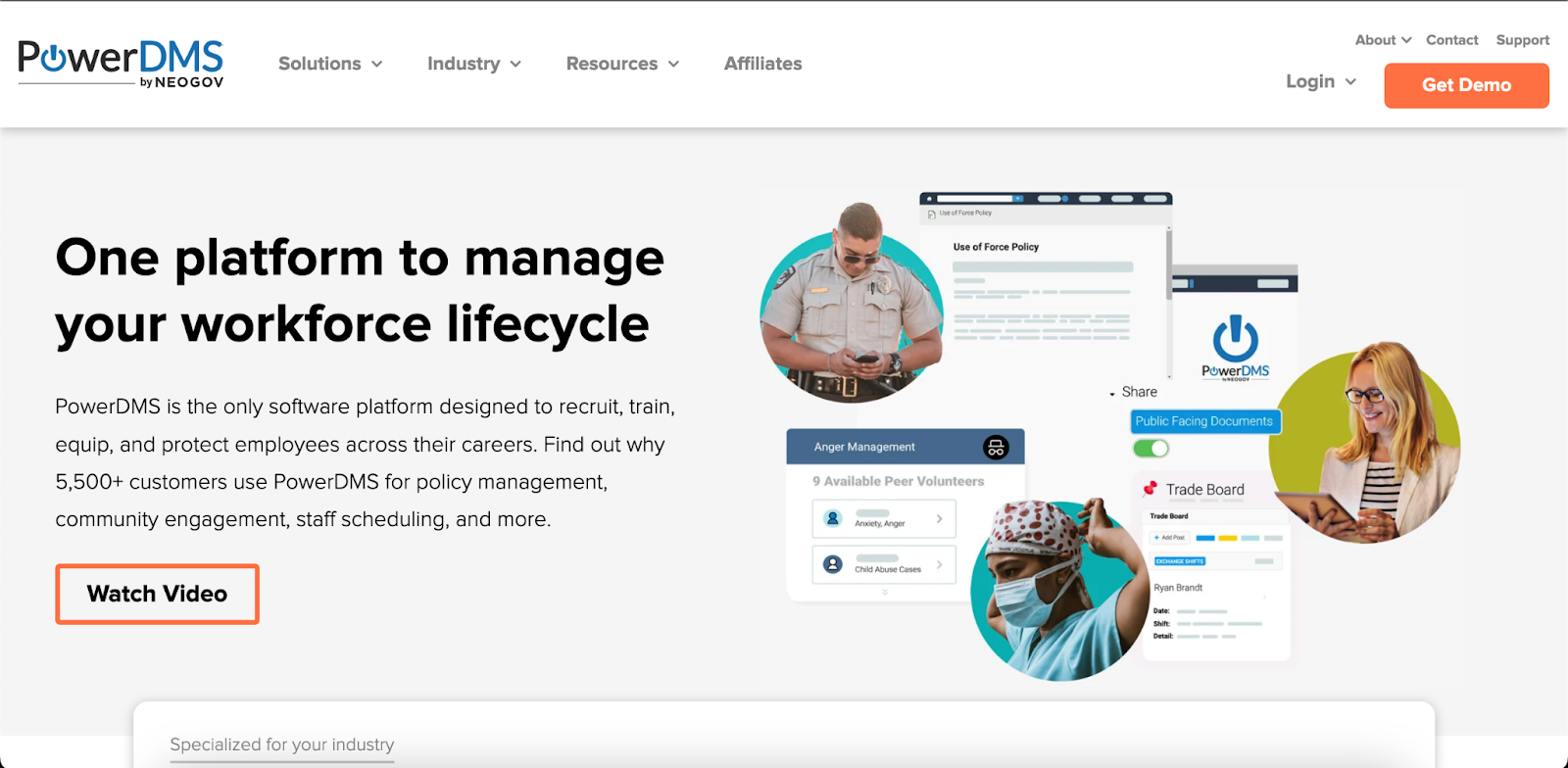Screen dimensions: 1568x768
Task: Click the Ryan Brandt name in Trade Board
Action: pos(1178,588)
